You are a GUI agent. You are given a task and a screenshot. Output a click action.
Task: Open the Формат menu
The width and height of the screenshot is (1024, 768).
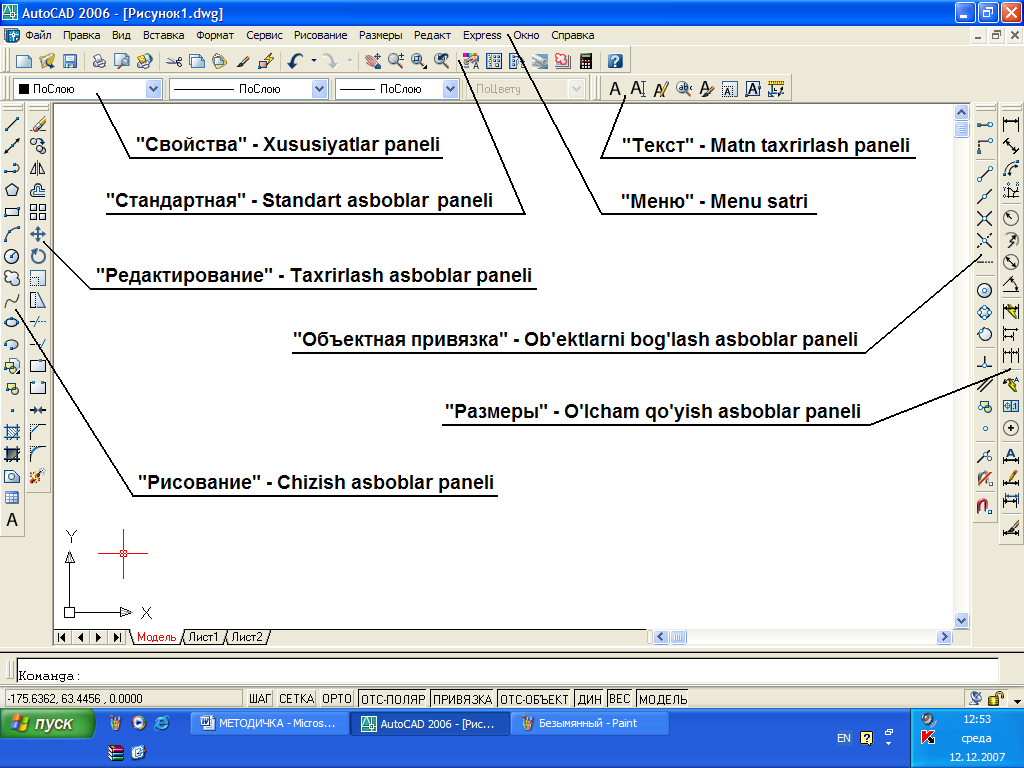click(x=215, y=35)
